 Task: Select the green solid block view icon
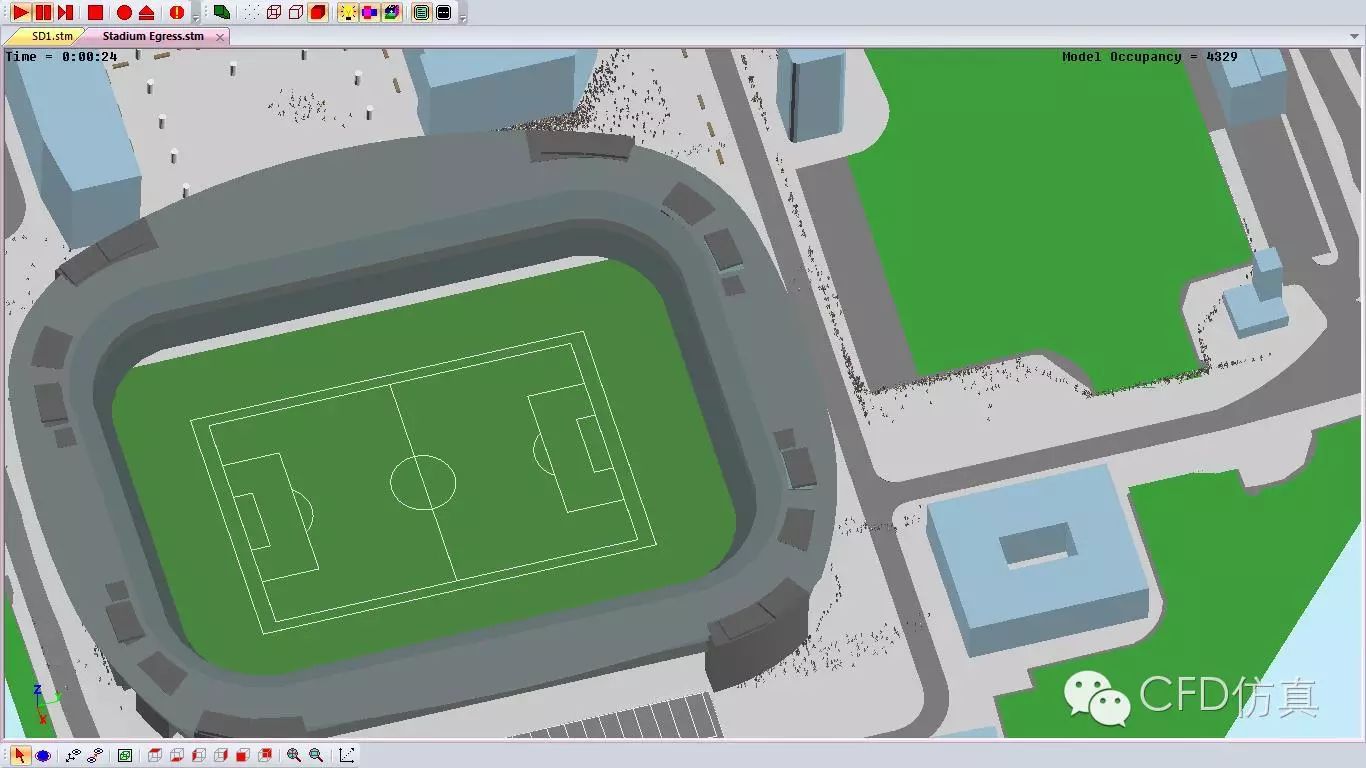click(222, 13)
